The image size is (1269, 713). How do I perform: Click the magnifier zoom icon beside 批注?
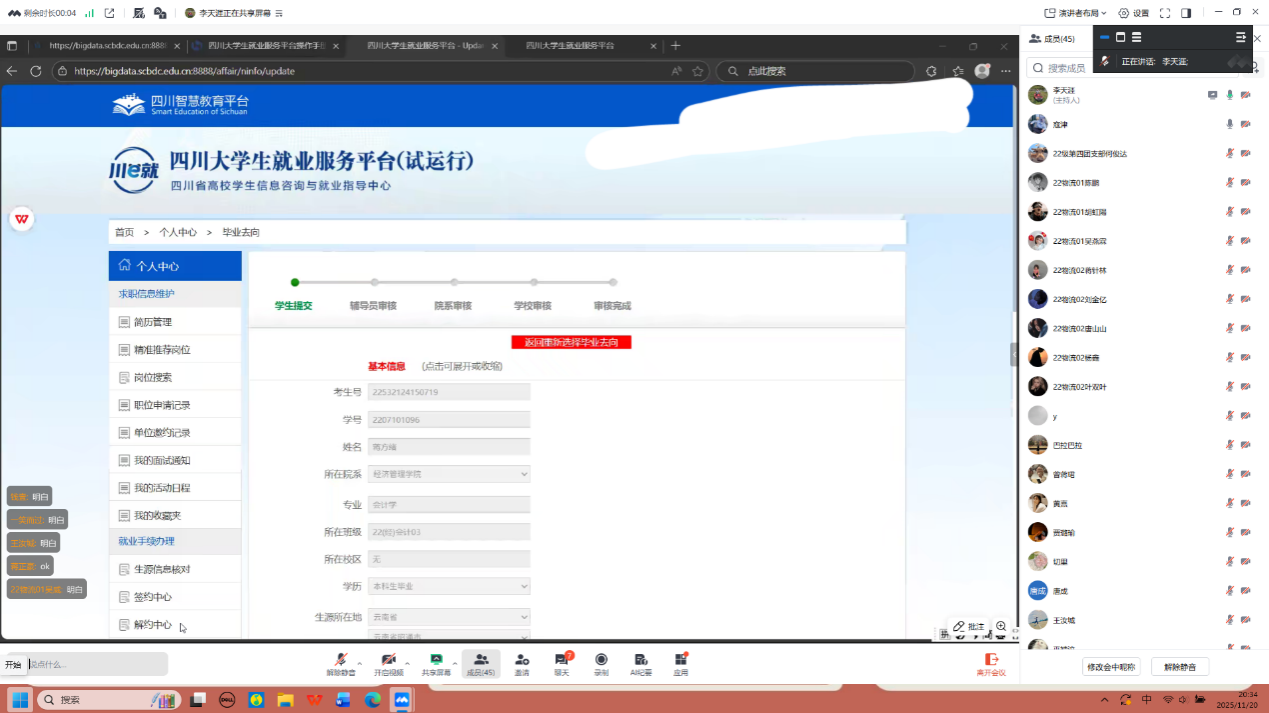click(1001, 626)
